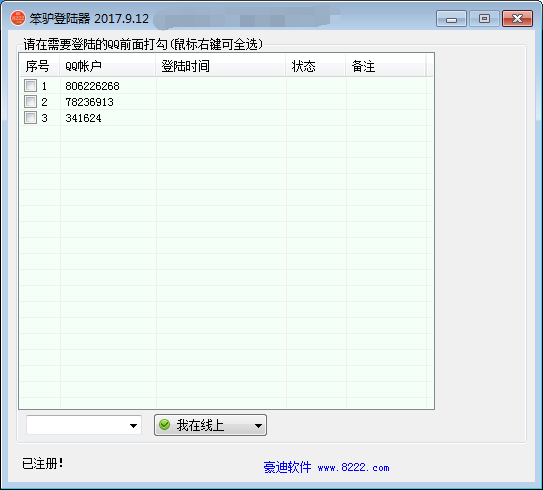Click the empty combo box field

pyautogui.click(x=84, y=425)
